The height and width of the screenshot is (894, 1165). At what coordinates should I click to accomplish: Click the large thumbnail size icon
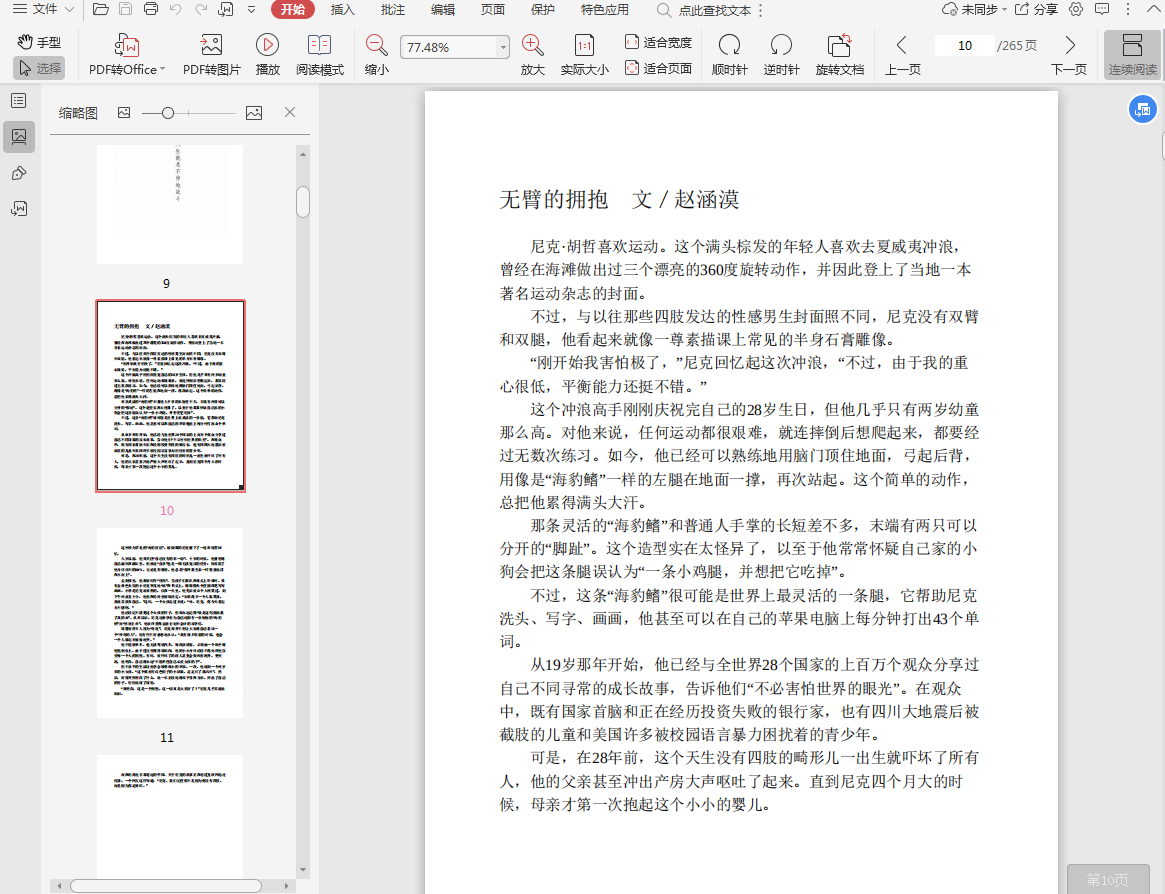click(x=254, y=113)
